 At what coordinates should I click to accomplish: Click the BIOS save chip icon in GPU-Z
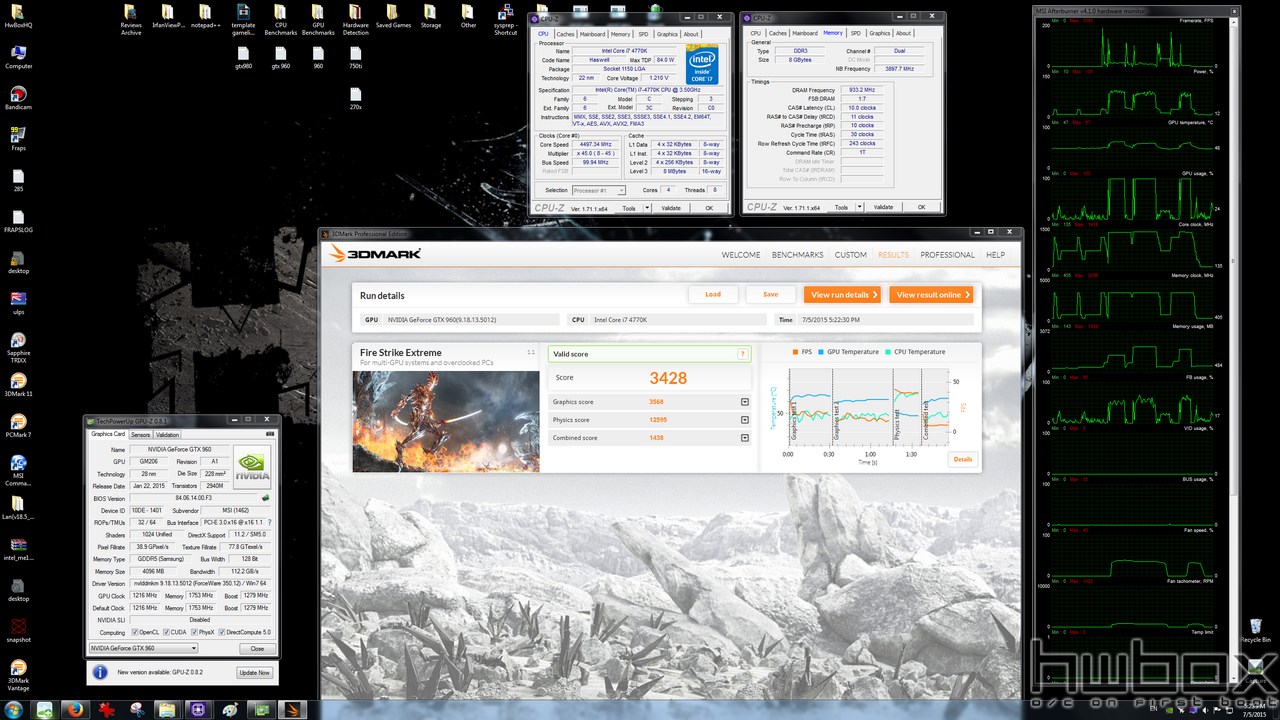click(x=265, y=498)
